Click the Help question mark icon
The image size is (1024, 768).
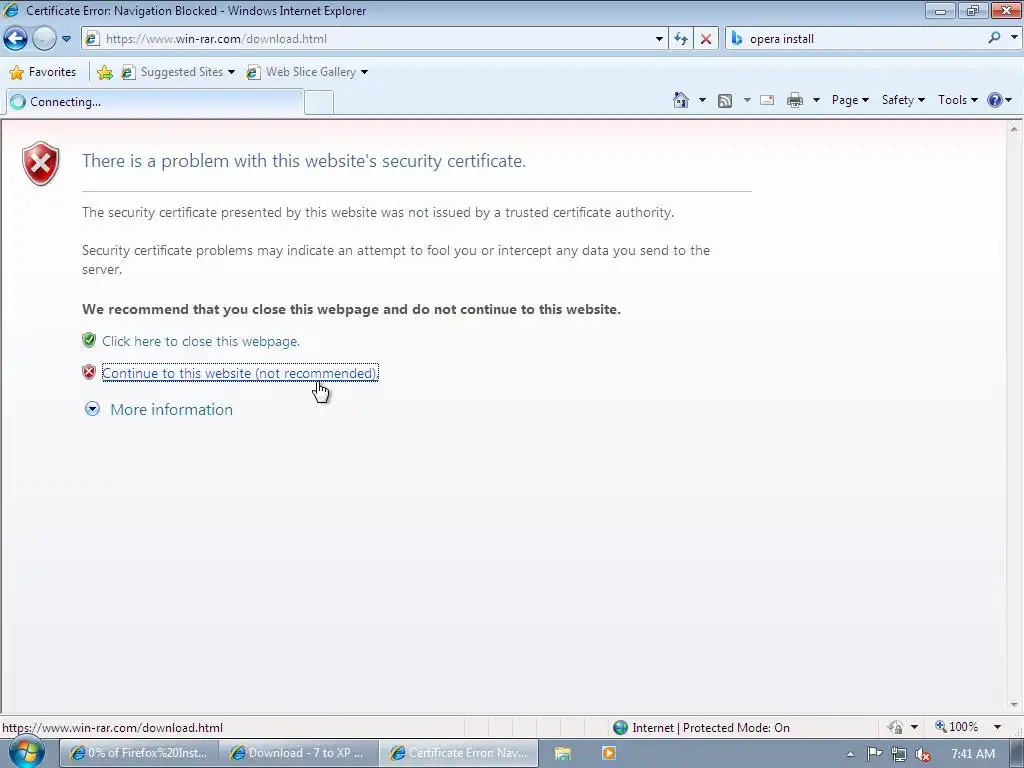pyautogui.click(x=995, y=100)
